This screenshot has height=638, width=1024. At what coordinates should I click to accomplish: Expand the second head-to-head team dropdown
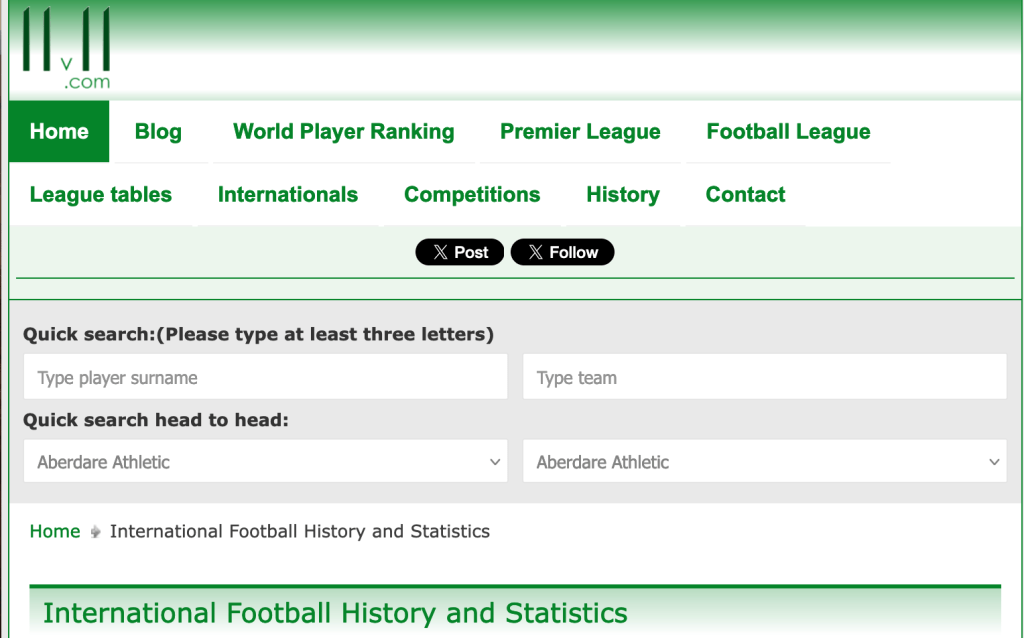pos(764,462)
